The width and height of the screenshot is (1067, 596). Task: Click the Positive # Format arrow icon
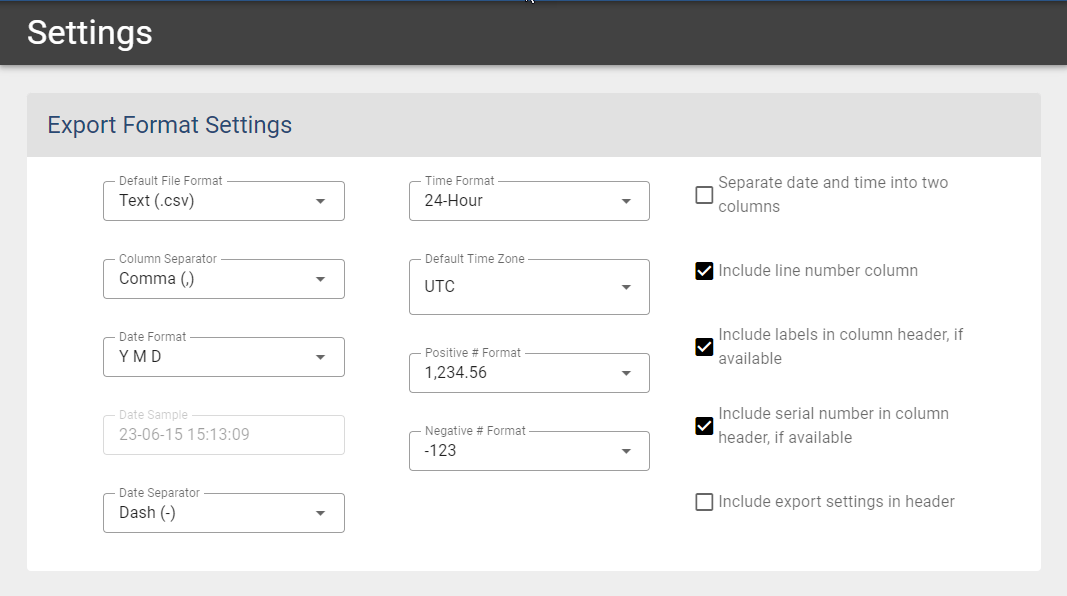626,373
